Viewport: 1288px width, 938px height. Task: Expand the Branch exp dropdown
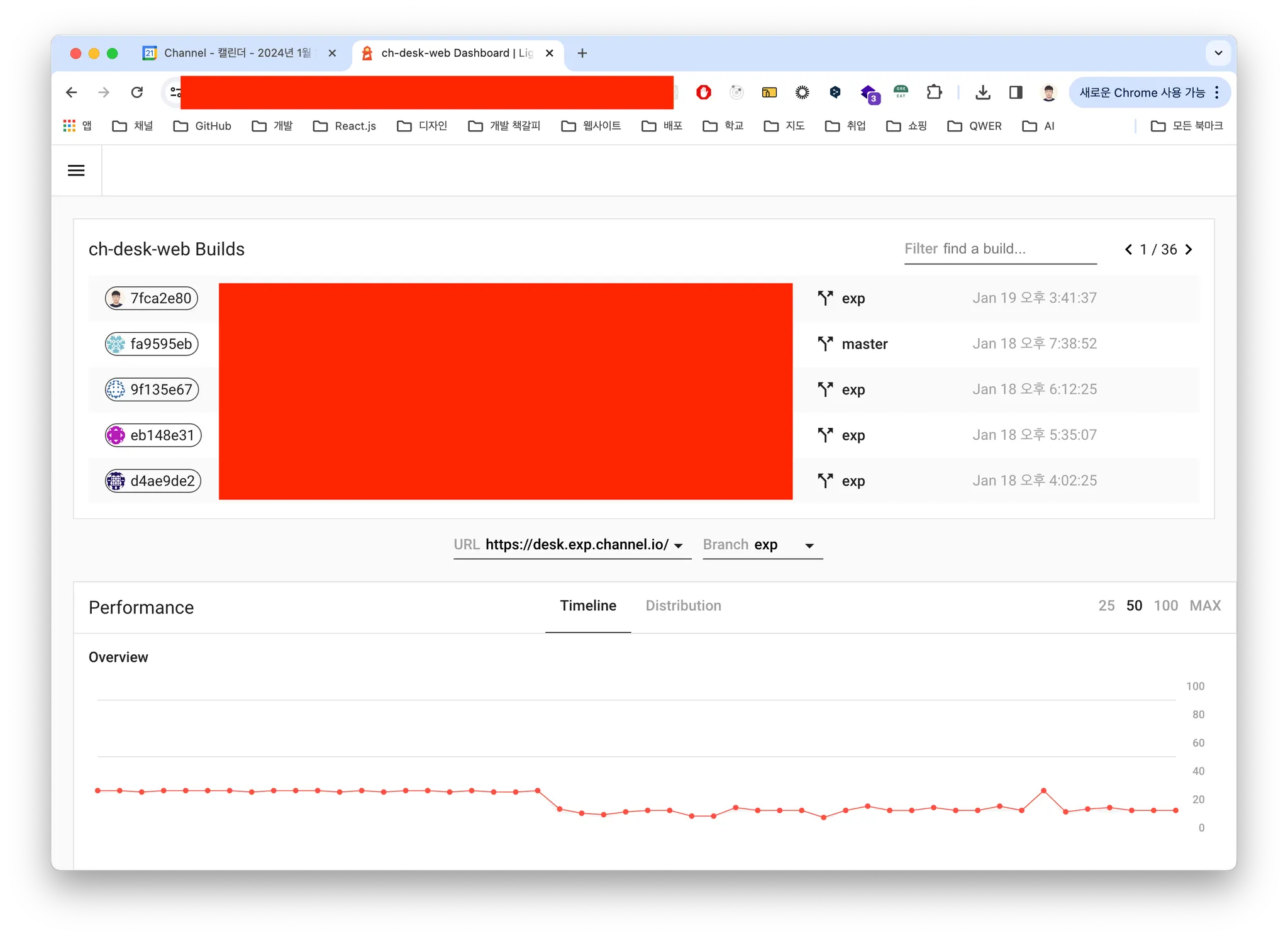tap(809, 545)
